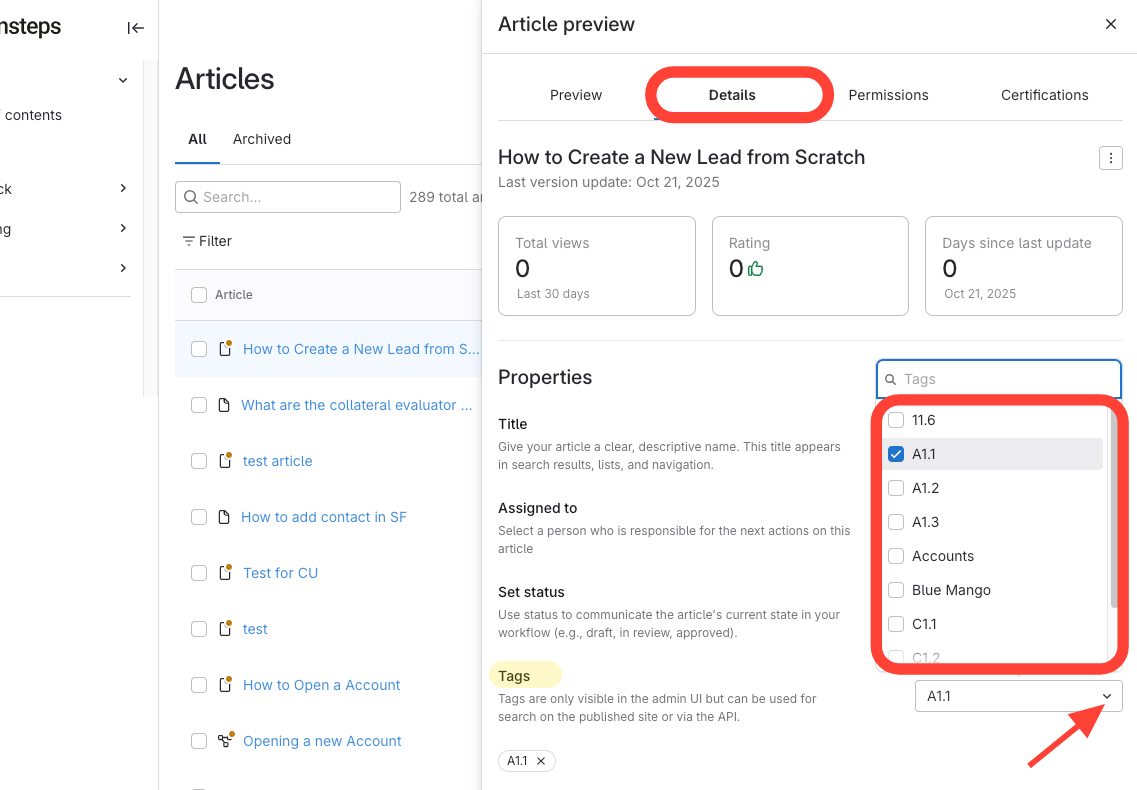
Task: Collapse the sidebar with the arrow icon
Action: click(136, 28)
